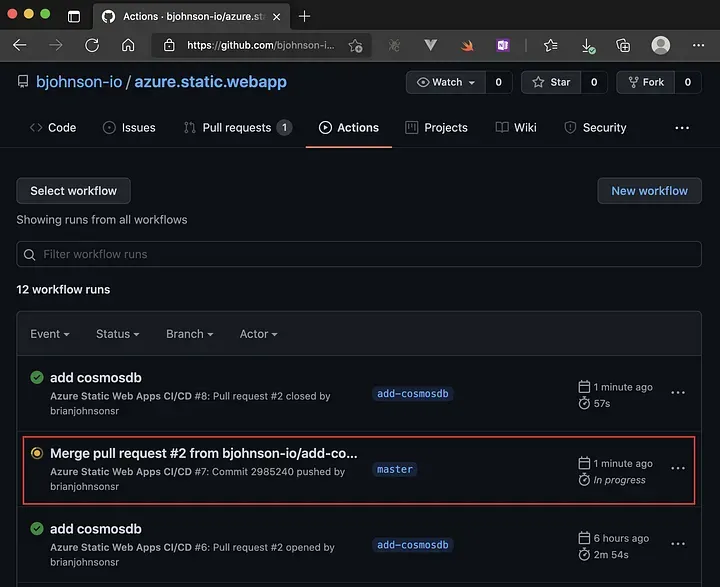Viewport: 720px width, 587px height.
Task: Click in-progress status icon of run #7
Action: tap(37, 453)
